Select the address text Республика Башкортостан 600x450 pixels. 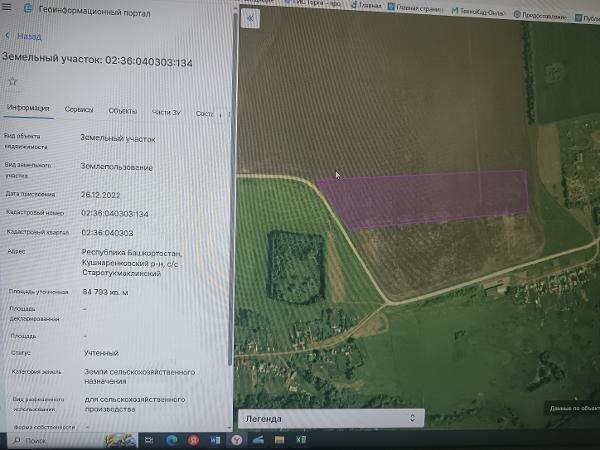pos(132,253)
